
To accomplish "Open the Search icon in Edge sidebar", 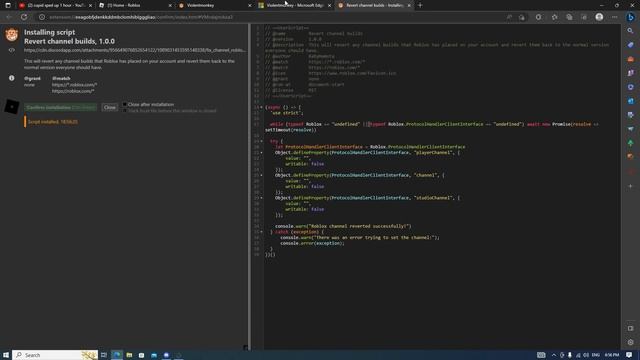I will [x=631, y=31].
